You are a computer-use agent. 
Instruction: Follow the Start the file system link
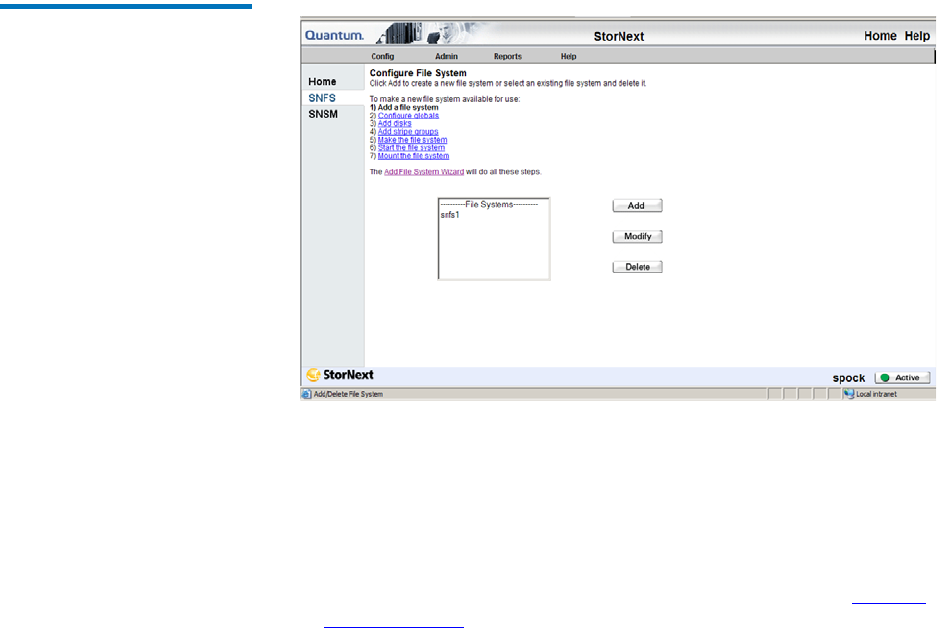tap(411, 148)
